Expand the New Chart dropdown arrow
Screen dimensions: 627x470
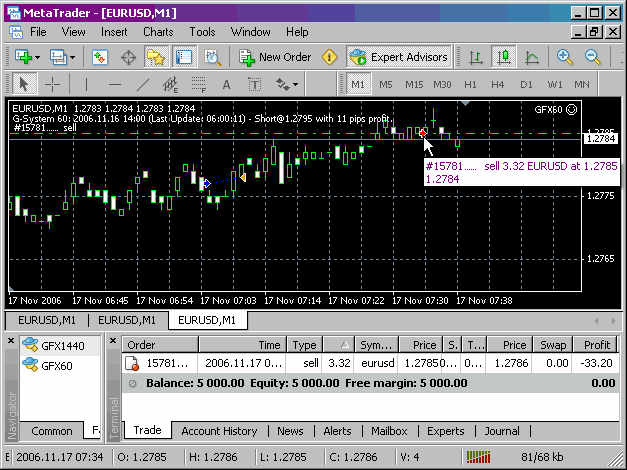click(x=38, y=58)
